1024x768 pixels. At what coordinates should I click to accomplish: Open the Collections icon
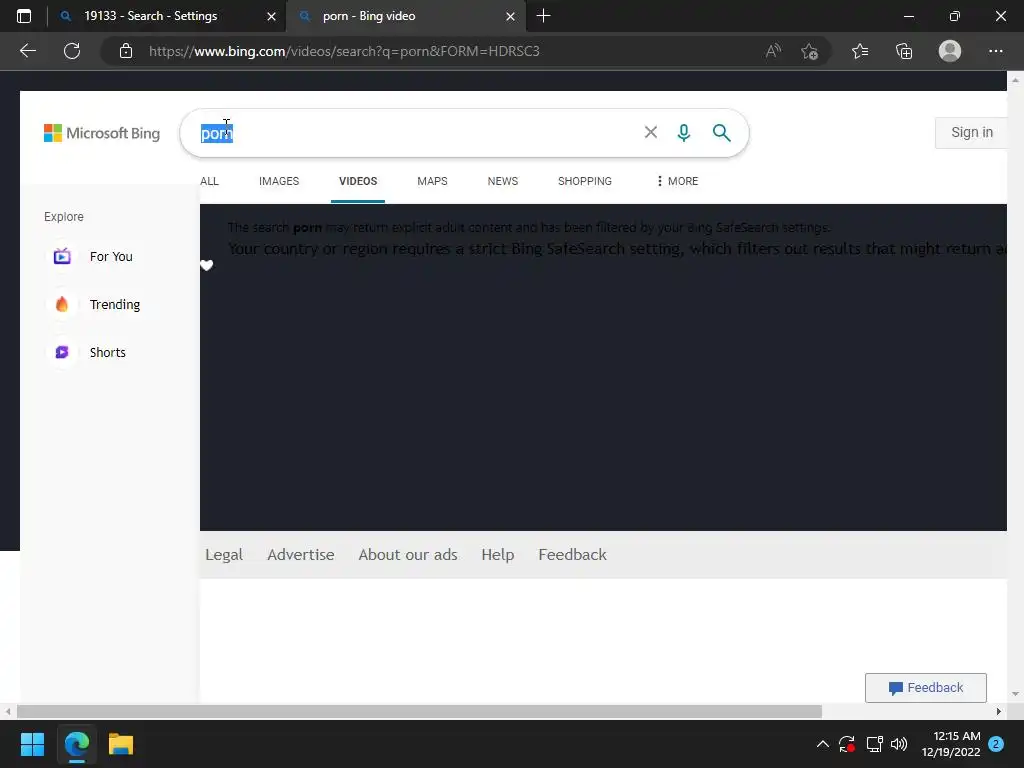[x=904, y=51]
